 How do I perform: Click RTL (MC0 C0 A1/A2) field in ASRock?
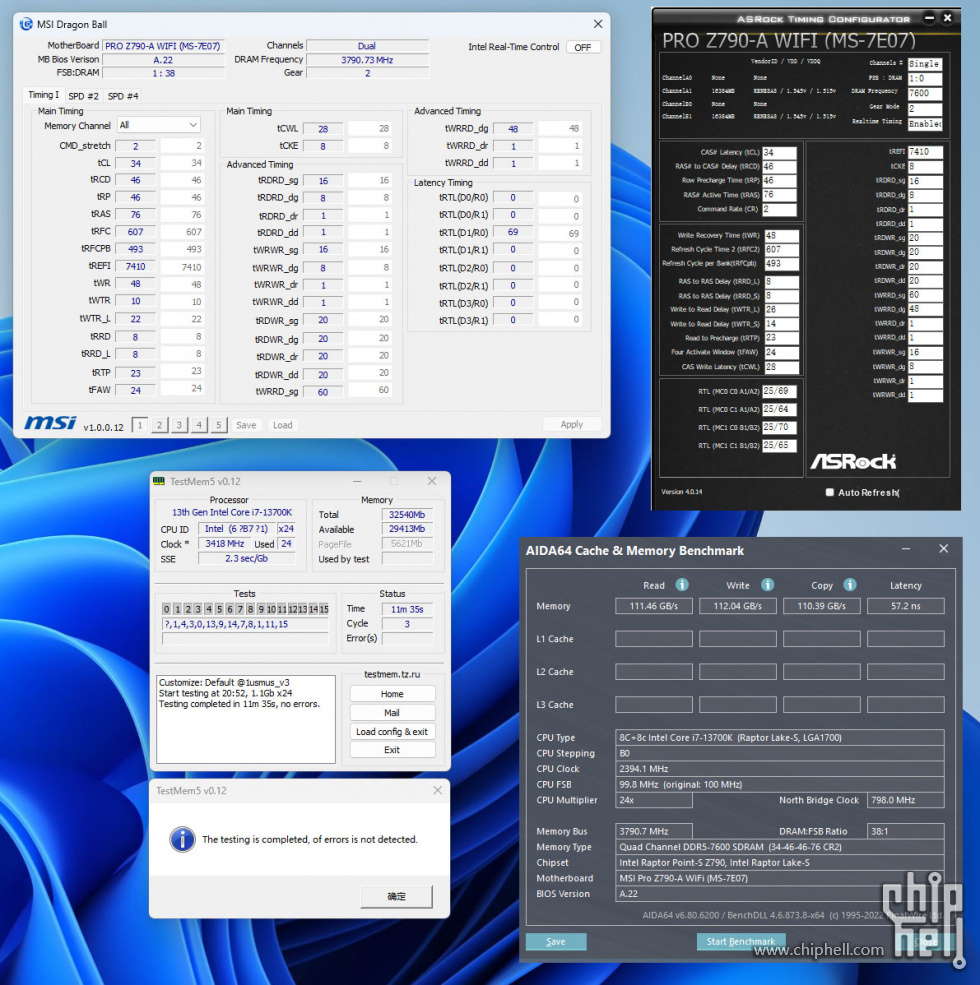(x=780, y=391)
